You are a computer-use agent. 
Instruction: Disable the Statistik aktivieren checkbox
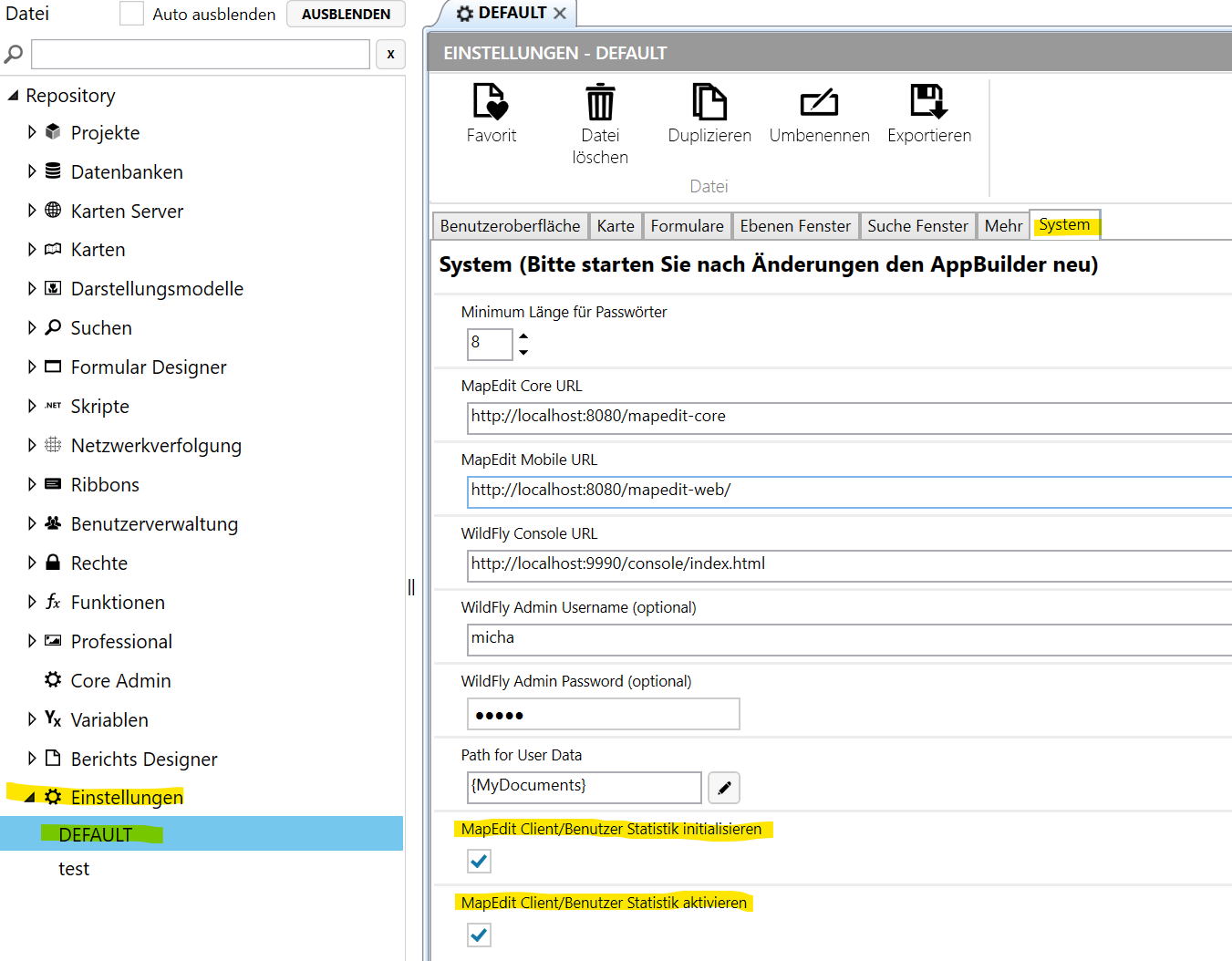[479, 935]
